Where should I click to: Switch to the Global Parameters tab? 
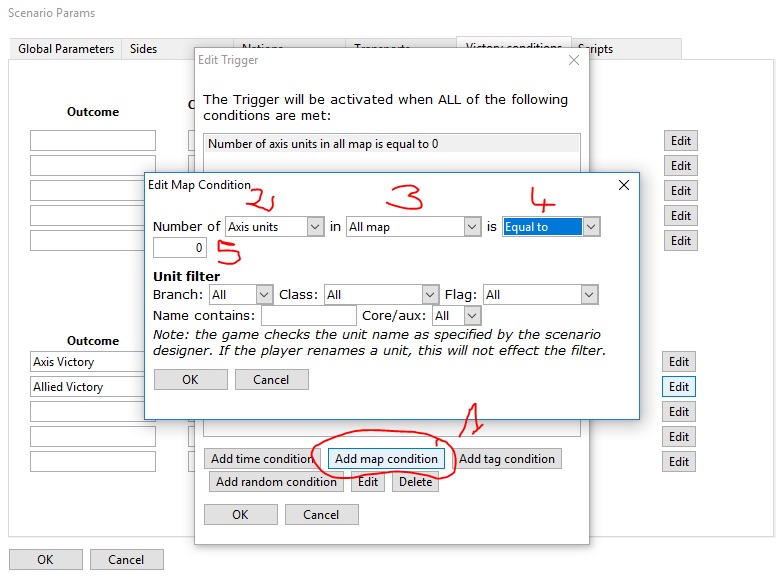pyautogui.click(x=66, y=49)
